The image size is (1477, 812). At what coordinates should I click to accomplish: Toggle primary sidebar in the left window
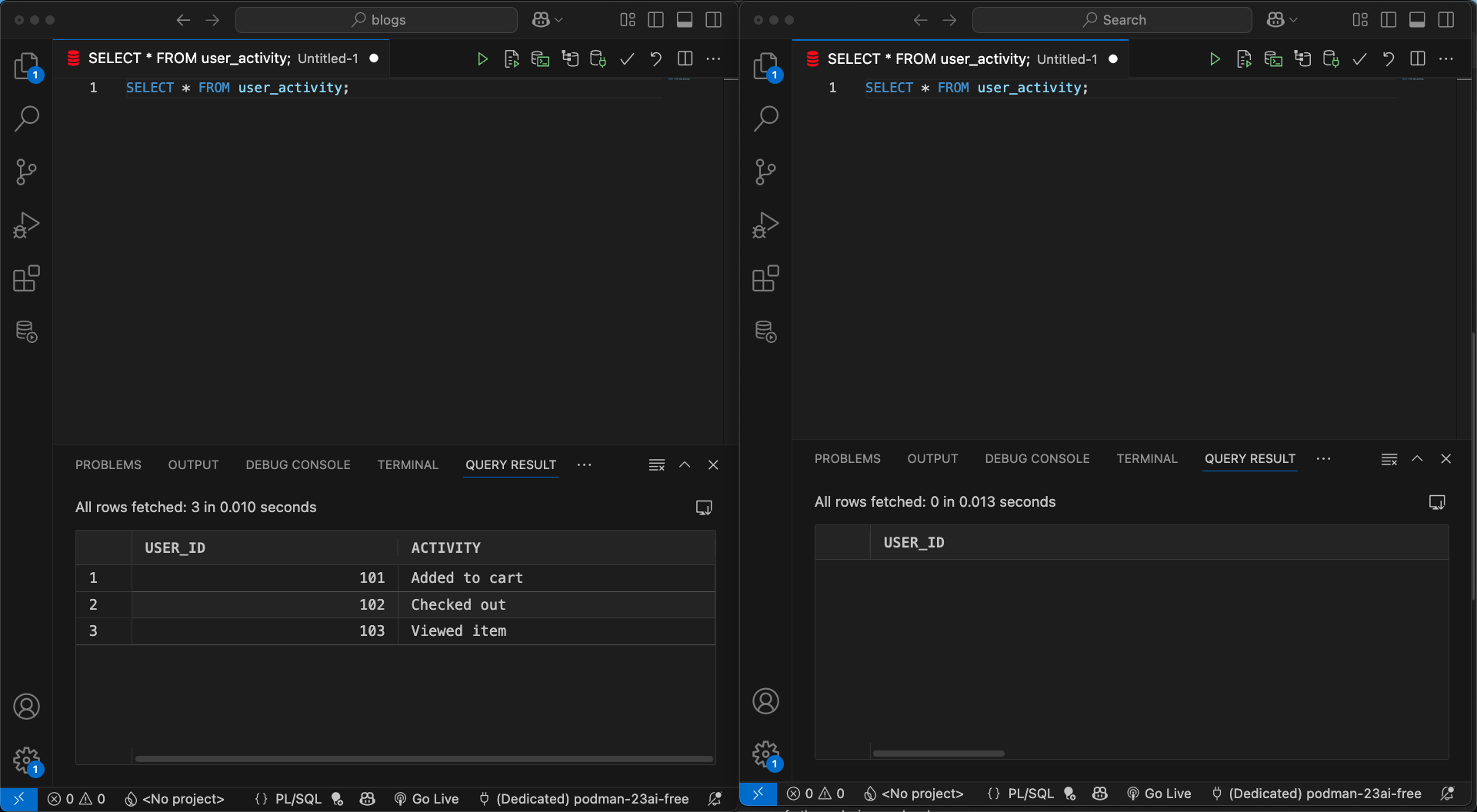coord(656,20)
